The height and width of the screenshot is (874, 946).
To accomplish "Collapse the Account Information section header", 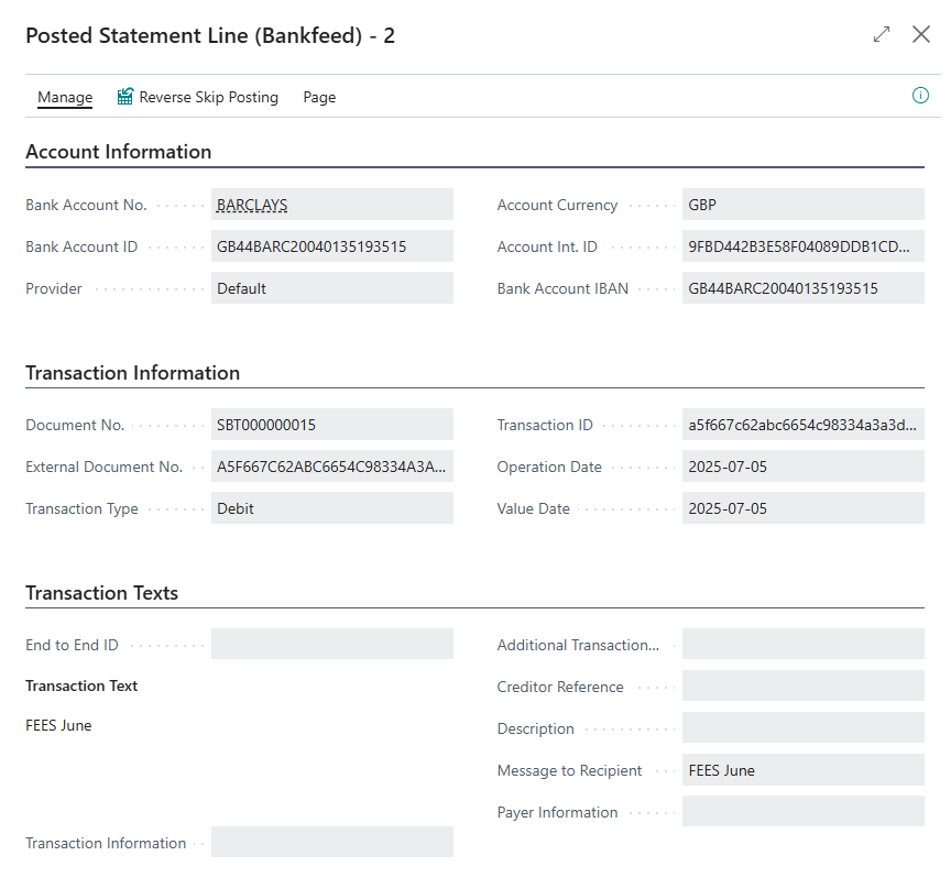I will (x=118, y=151).
